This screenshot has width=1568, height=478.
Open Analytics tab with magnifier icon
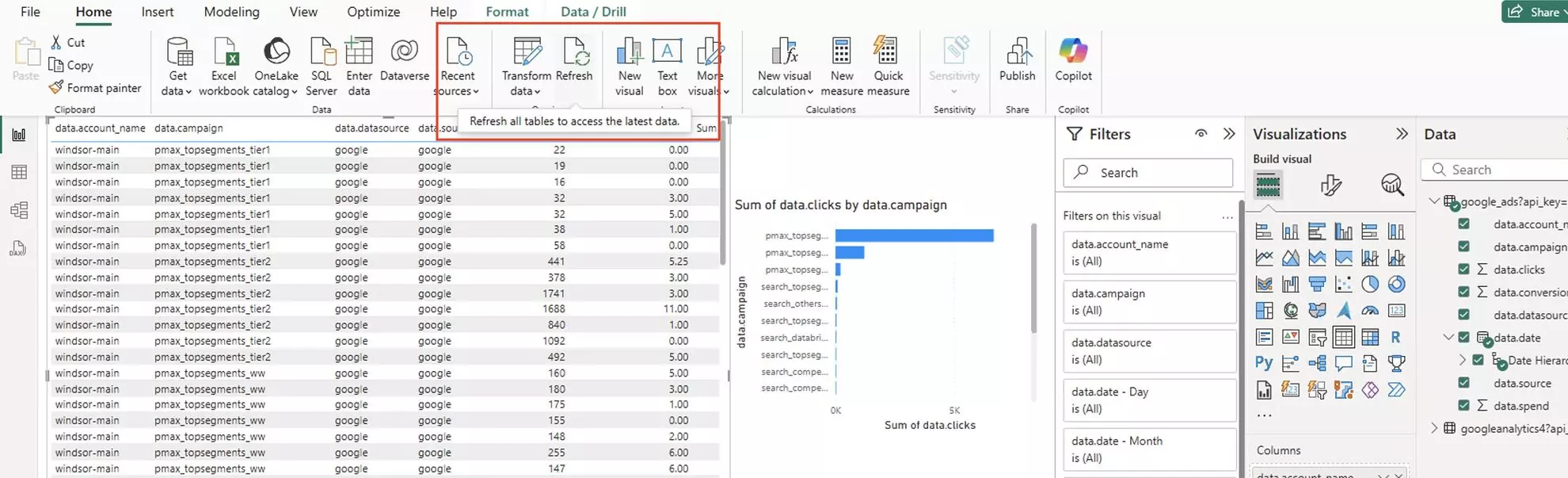click(x=1392, y=185)
